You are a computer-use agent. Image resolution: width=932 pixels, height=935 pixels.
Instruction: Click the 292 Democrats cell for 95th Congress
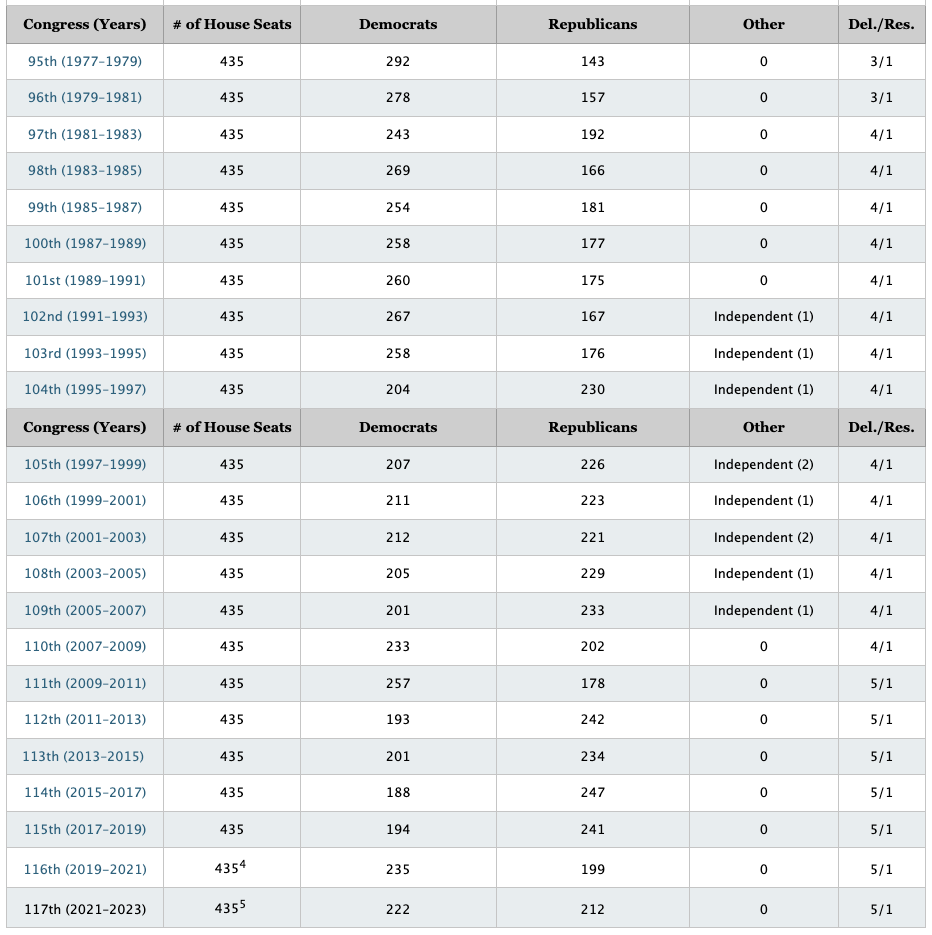coord(398,62)
